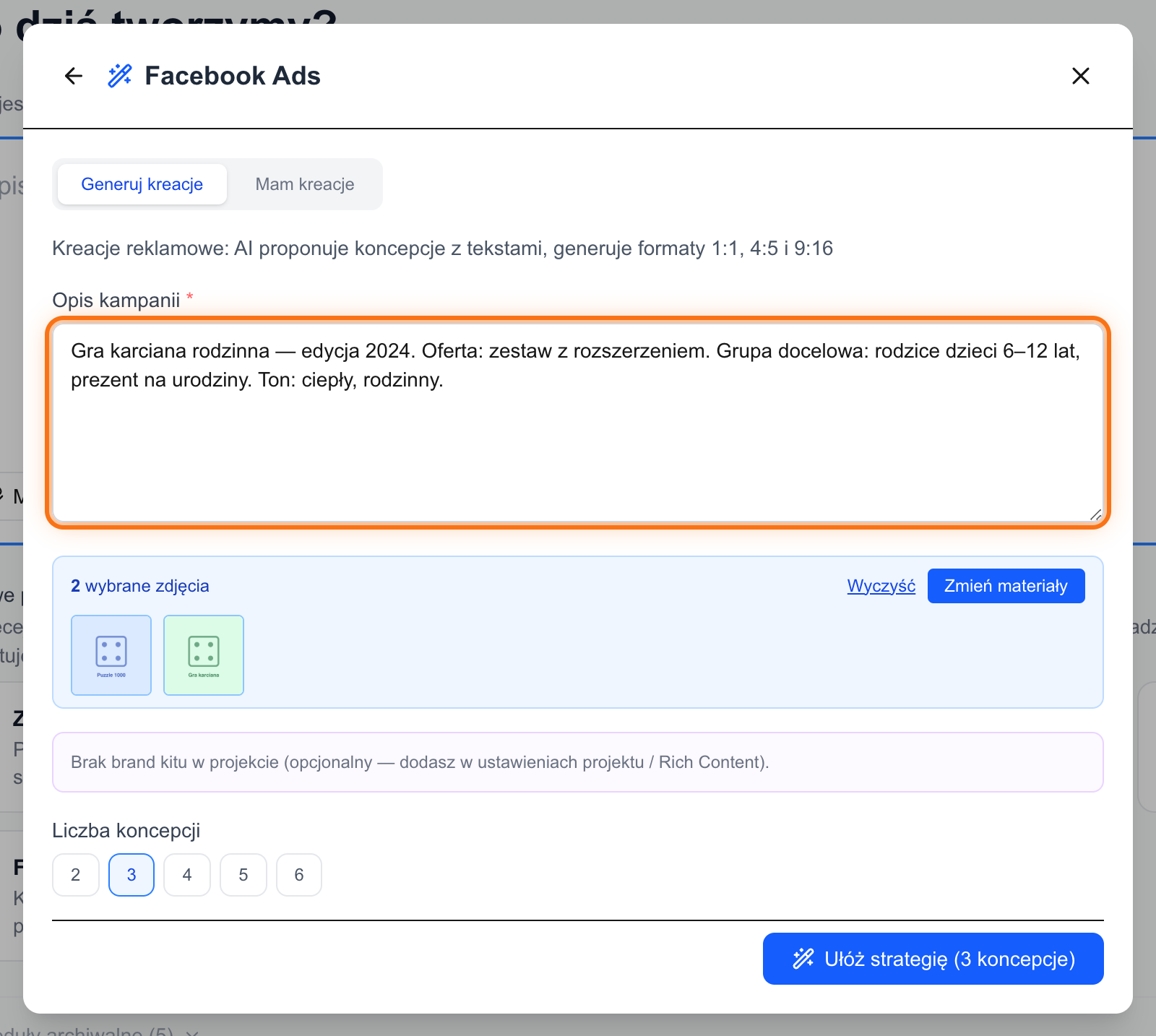The image size is (1156, 1036).
Task: Close the Facebook Ads dialog
Action: tap(1080, 76)
